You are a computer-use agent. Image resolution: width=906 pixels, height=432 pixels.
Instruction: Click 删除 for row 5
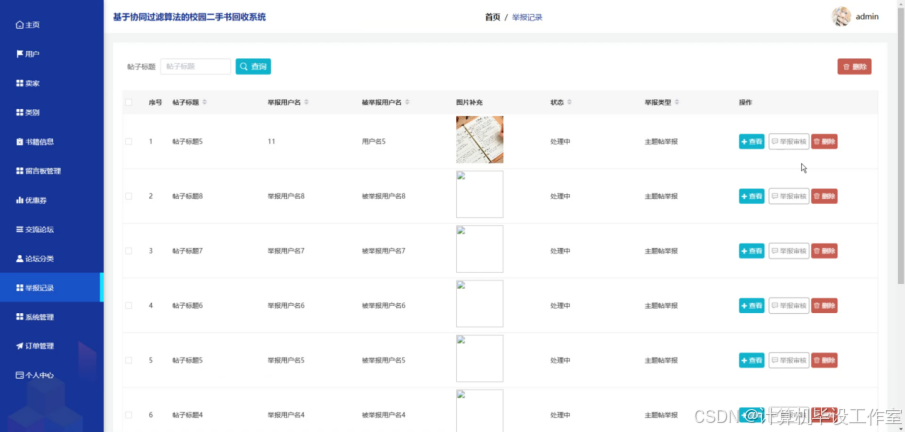(x=824, y=360)
